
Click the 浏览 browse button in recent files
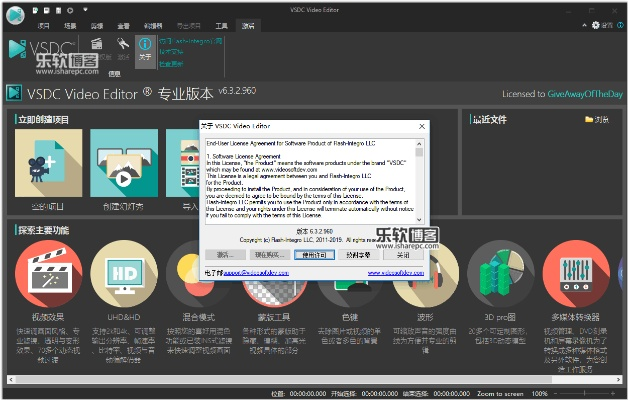[596, 120]
